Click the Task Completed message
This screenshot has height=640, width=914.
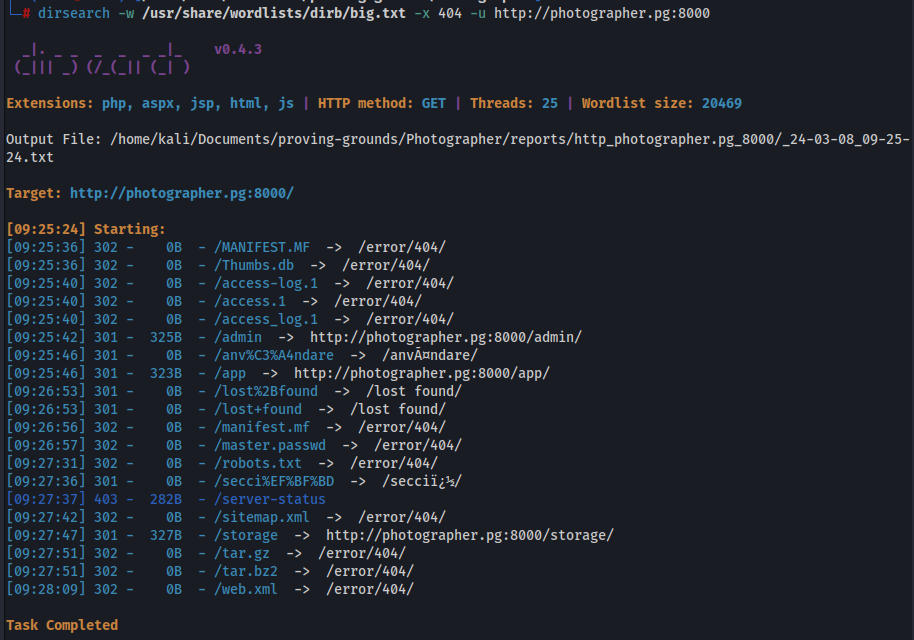point(62,625)
